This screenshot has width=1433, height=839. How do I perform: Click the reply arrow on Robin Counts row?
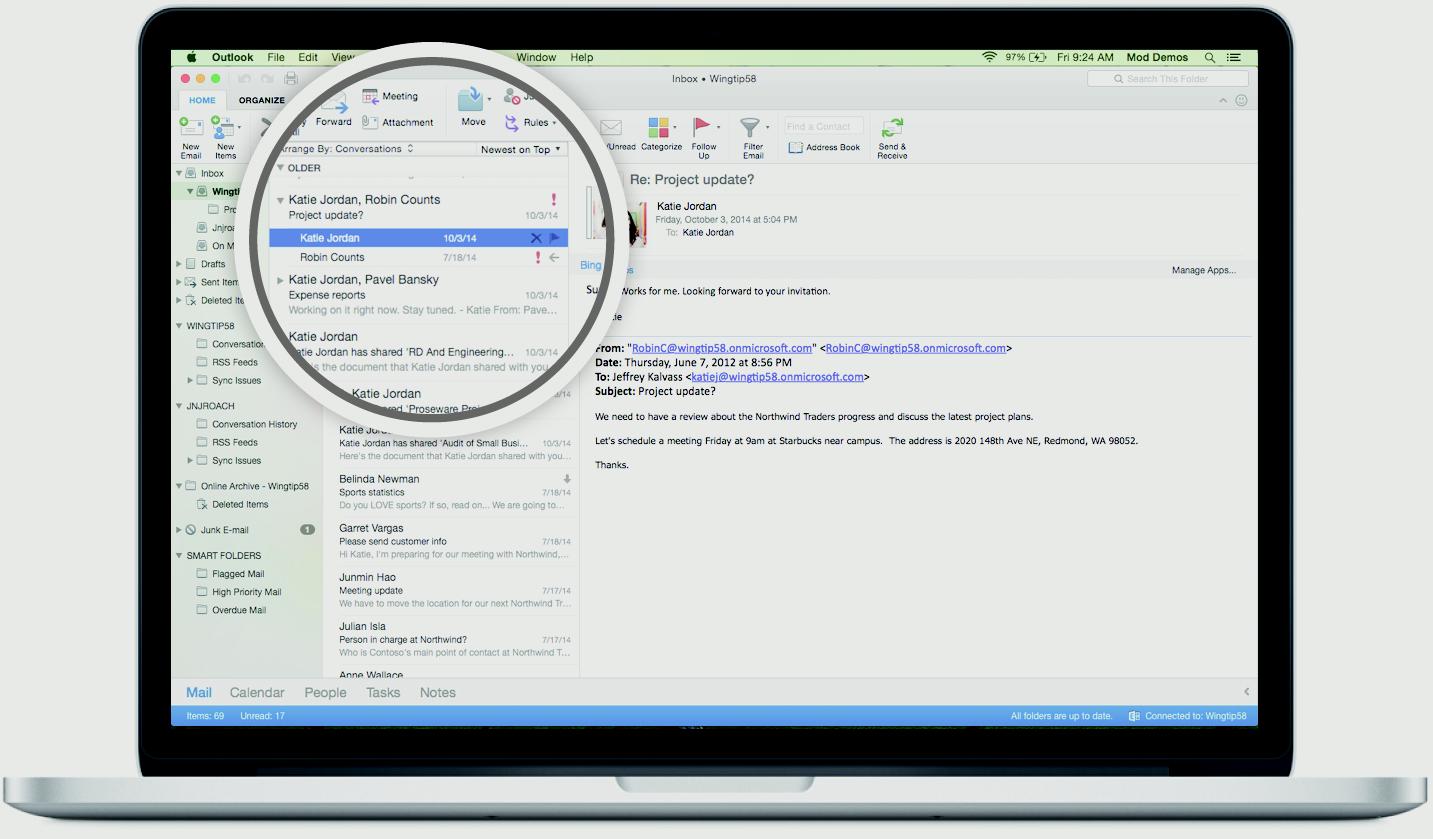554,257
